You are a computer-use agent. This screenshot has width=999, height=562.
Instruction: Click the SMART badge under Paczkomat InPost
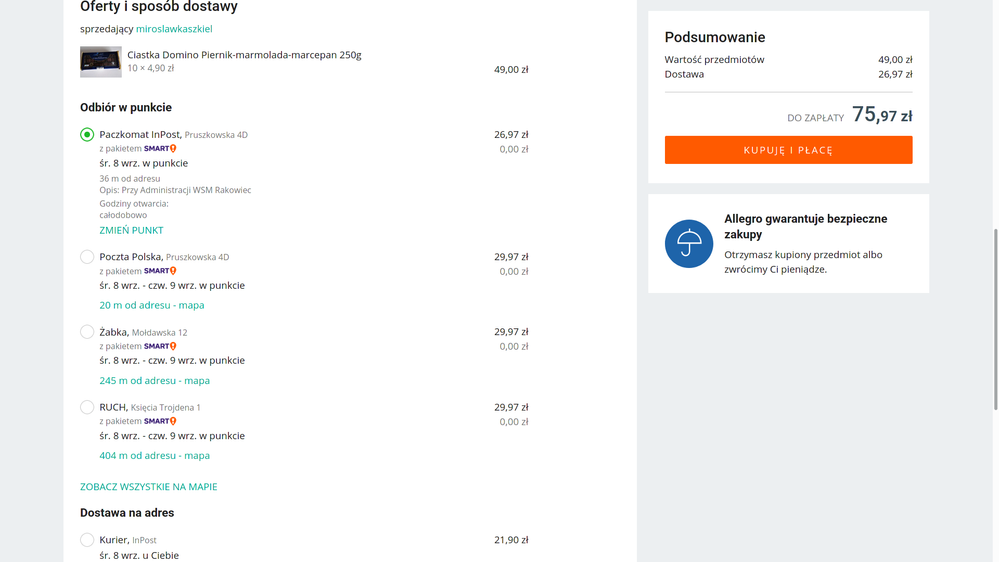pos(160,149)
